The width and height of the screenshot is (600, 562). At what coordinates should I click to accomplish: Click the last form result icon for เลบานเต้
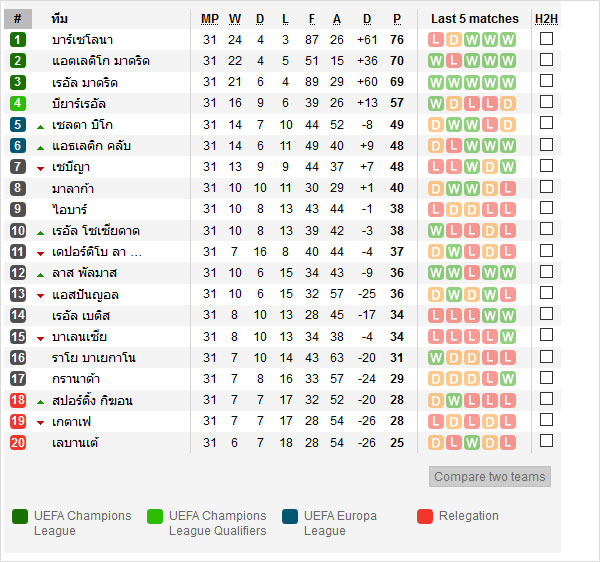click(x=508, y=442)
